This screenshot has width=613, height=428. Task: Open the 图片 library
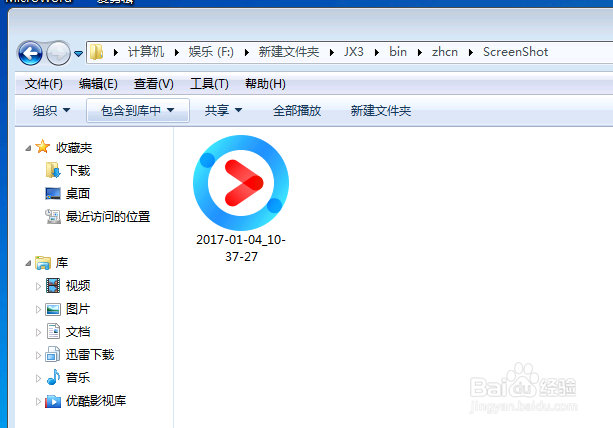pyautogui.click(x=78, y=309)
